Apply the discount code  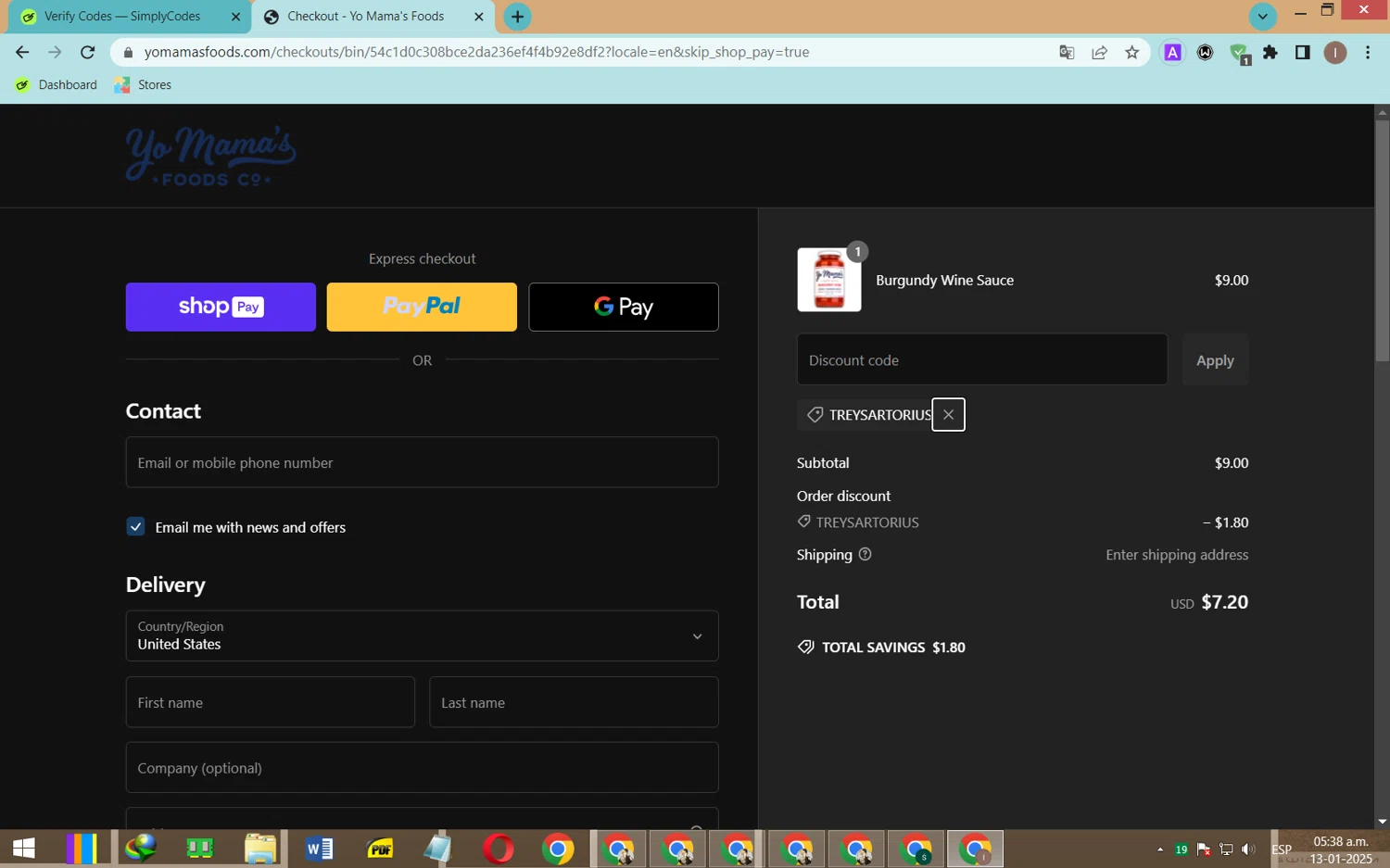coord(1215,359)
